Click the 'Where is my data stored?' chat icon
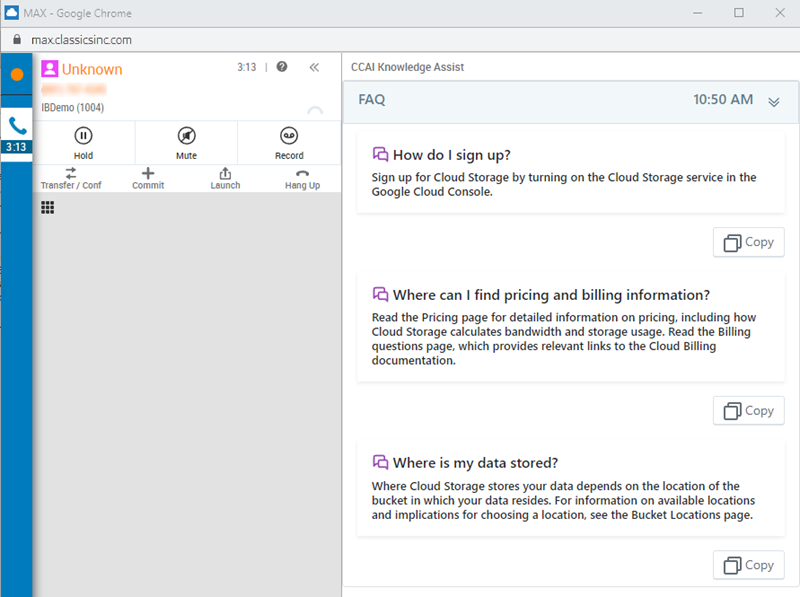This screenshot has height=597, width=800. coord(380,462)
